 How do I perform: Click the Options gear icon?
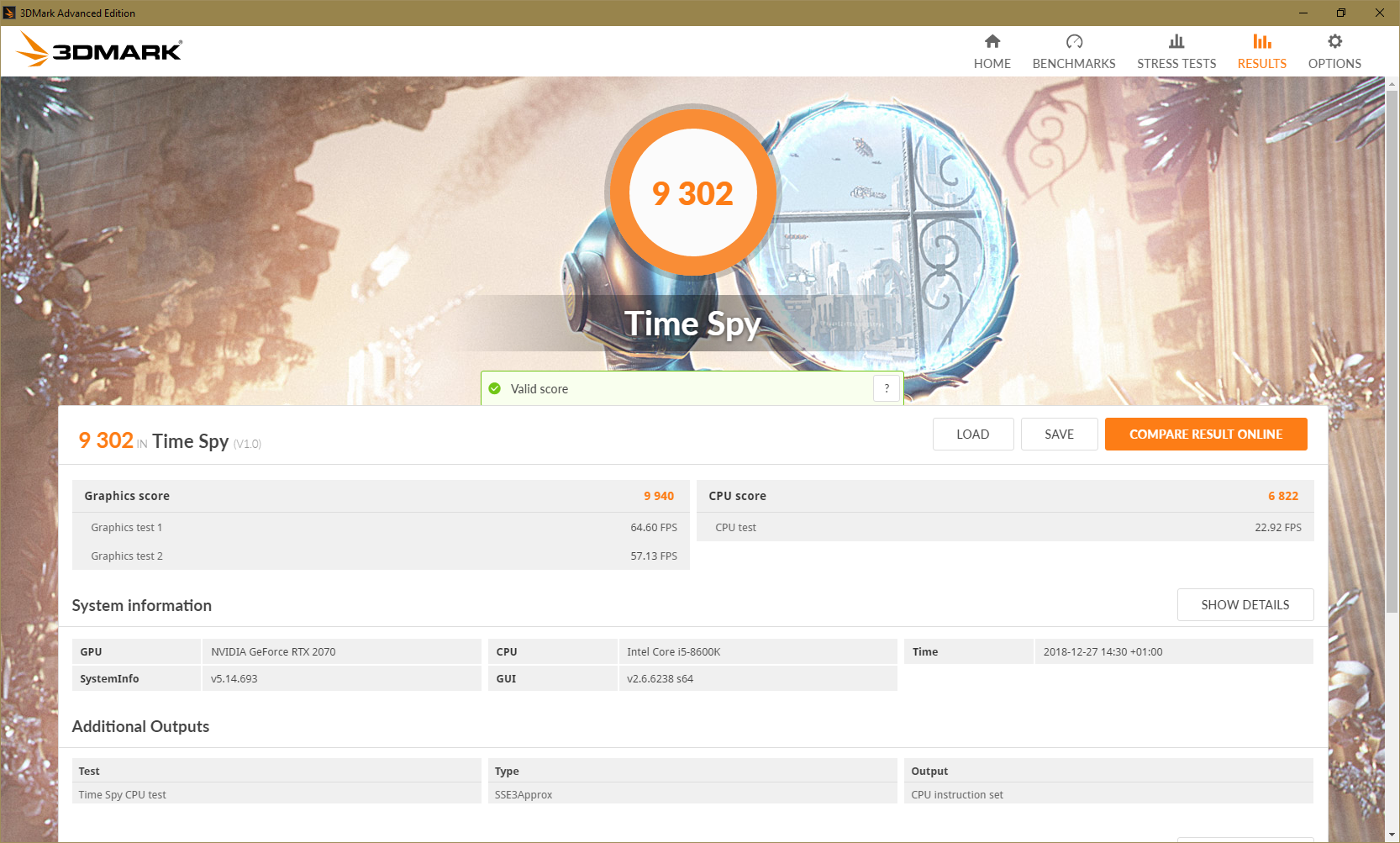pyautogui.click(x=1334, y=41)
